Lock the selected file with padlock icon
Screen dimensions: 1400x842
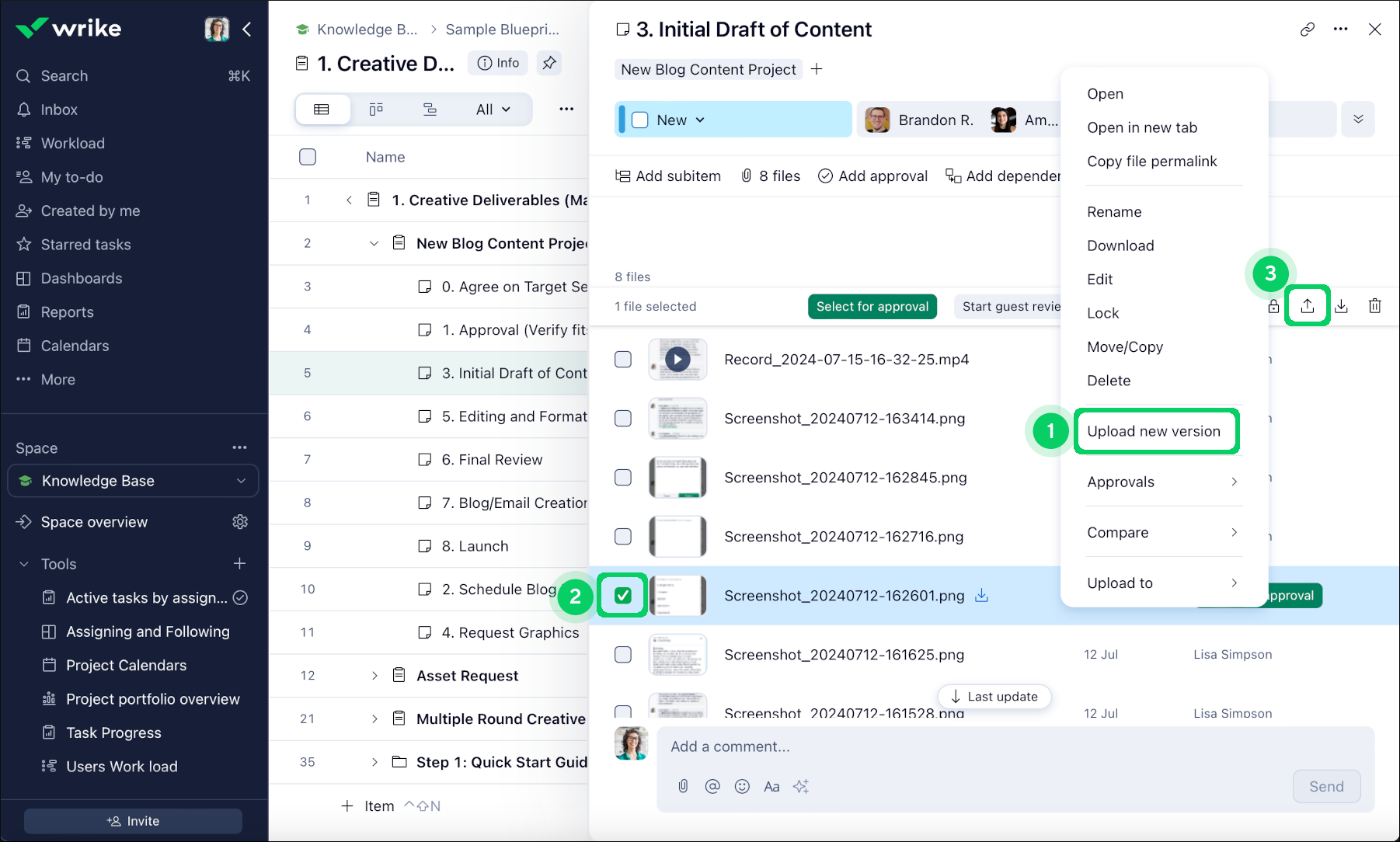point(1273,306)
